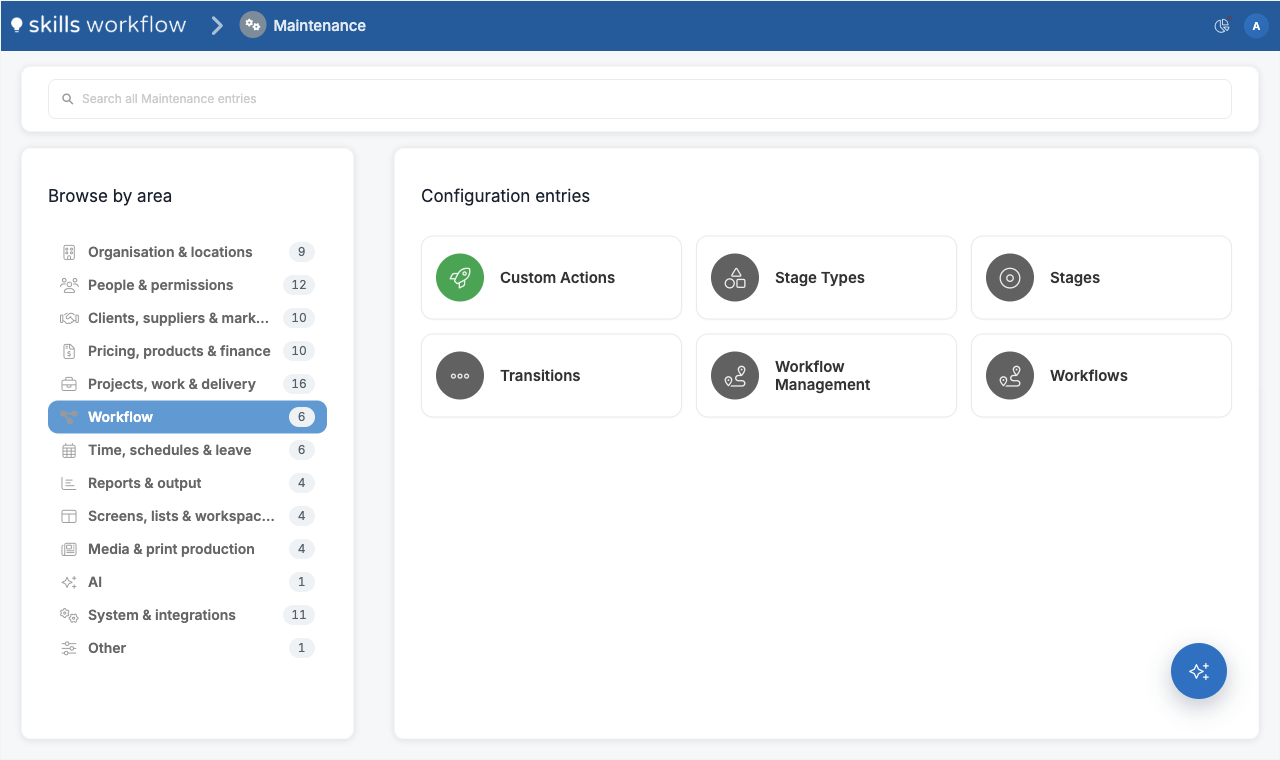The image size is (1280, 760).
Task: Click the floating AI sparkle button
Action: [x=1199, y=671]
